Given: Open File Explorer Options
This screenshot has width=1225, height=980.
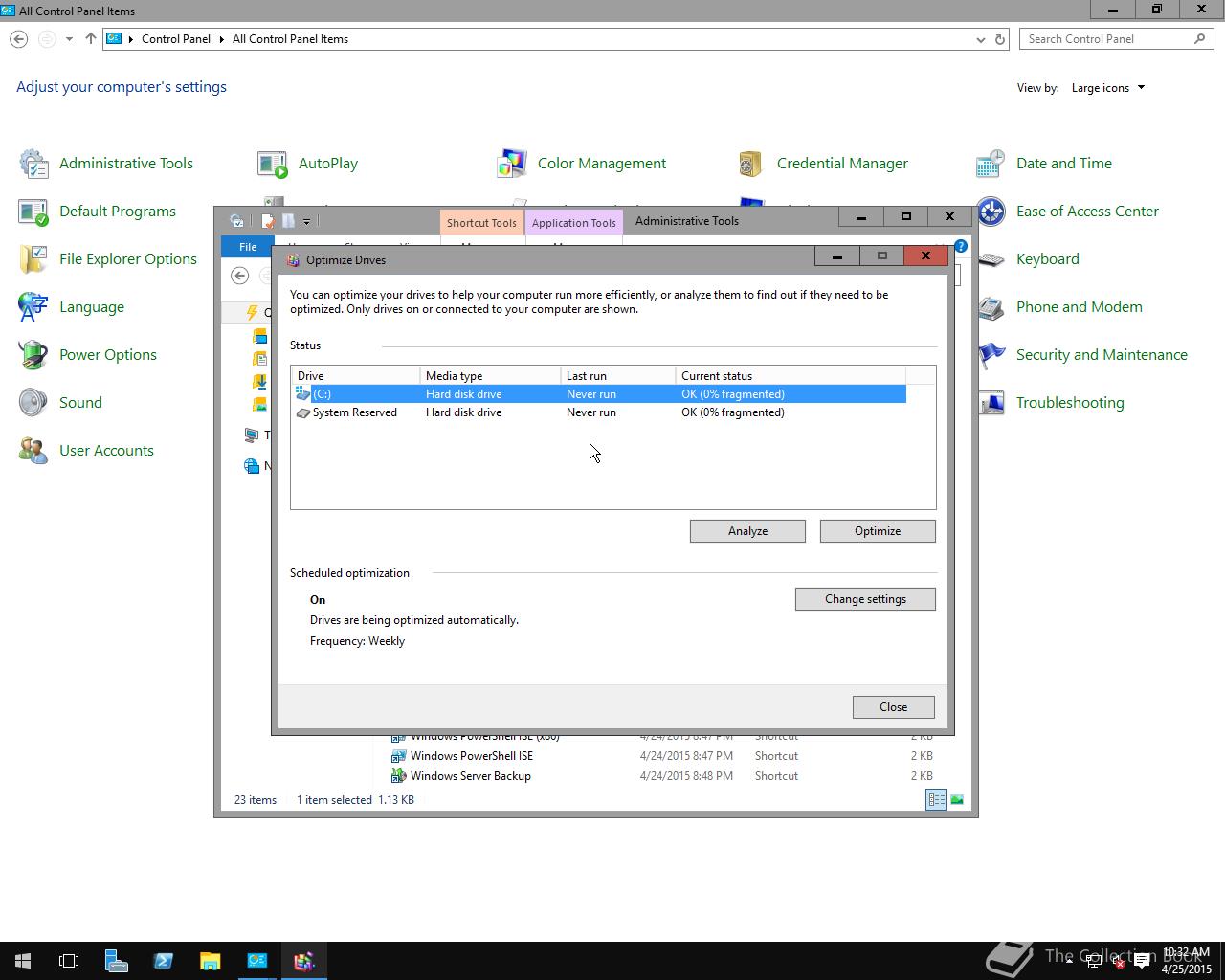Looking at the screenshot, I should 108,259.
